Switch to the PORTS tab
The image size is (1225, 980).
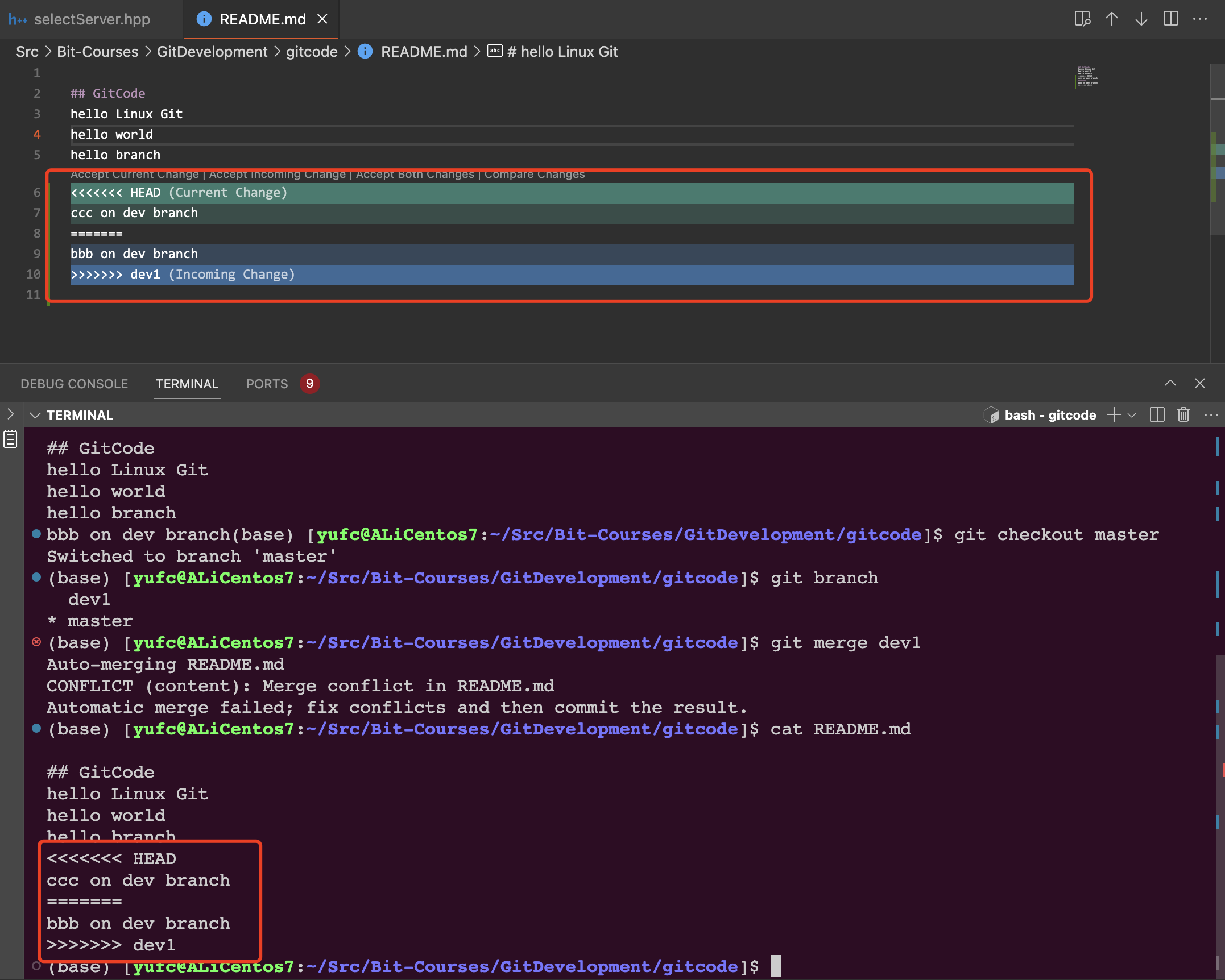(267, 384)
